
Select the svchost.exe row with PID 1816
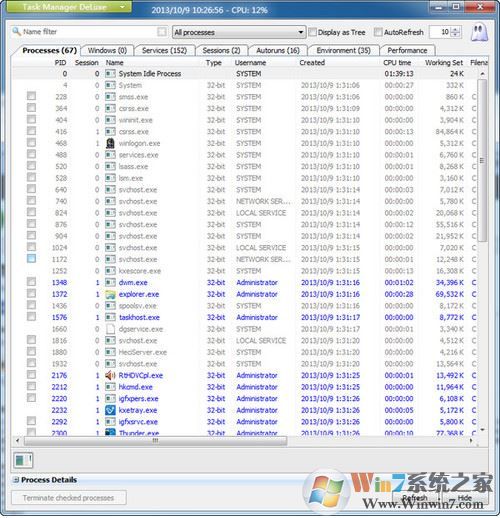[x=245, y=341]
